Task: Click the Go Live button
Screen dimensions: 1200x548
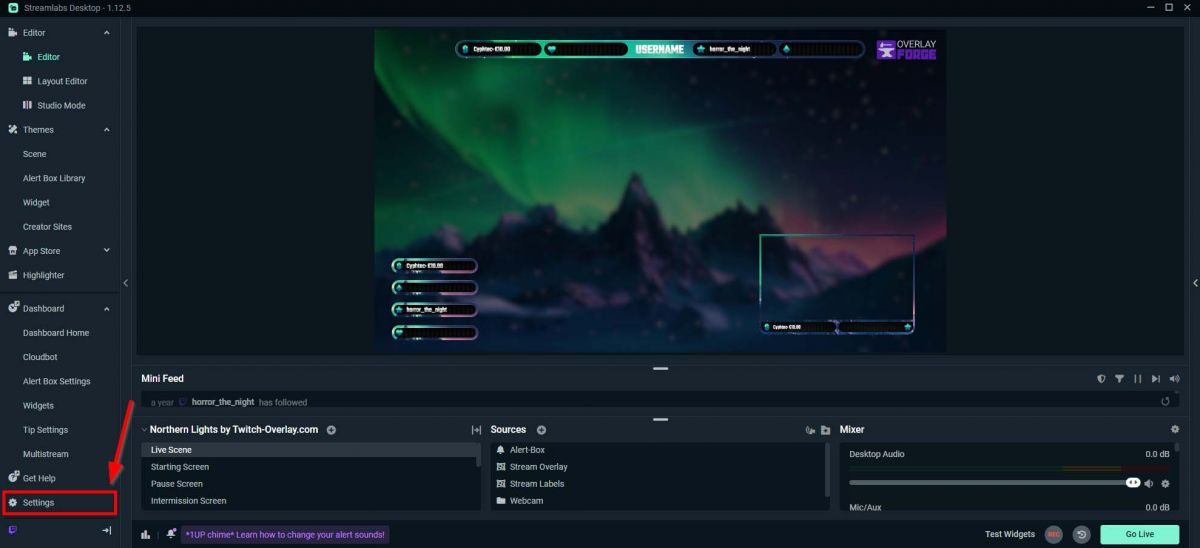Action: 1139,535
